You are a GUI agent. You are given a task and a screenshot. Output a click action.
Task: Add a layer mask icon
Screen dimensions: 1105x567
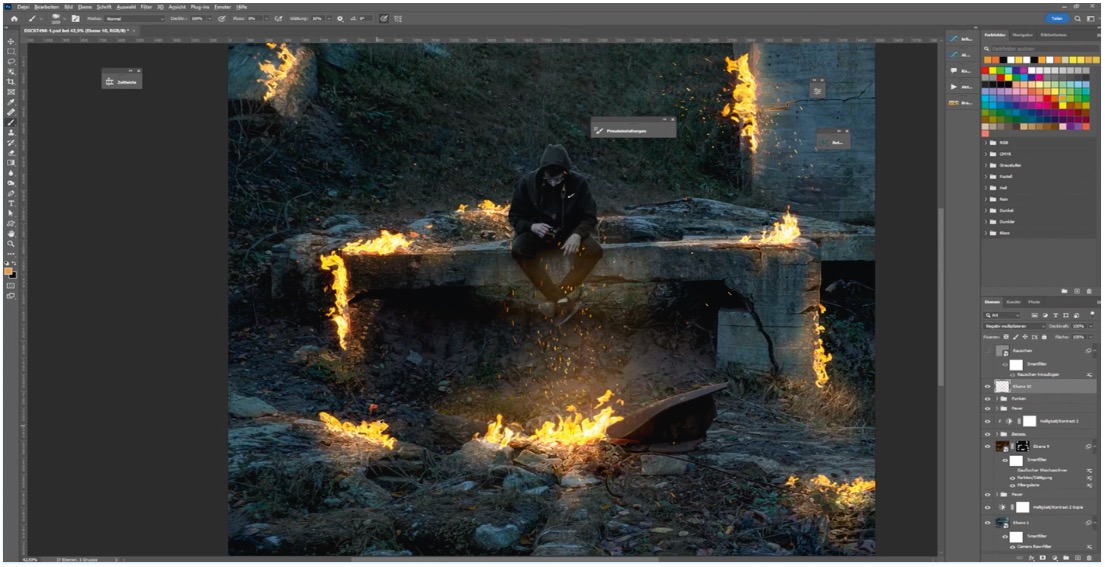(1042, 557)
